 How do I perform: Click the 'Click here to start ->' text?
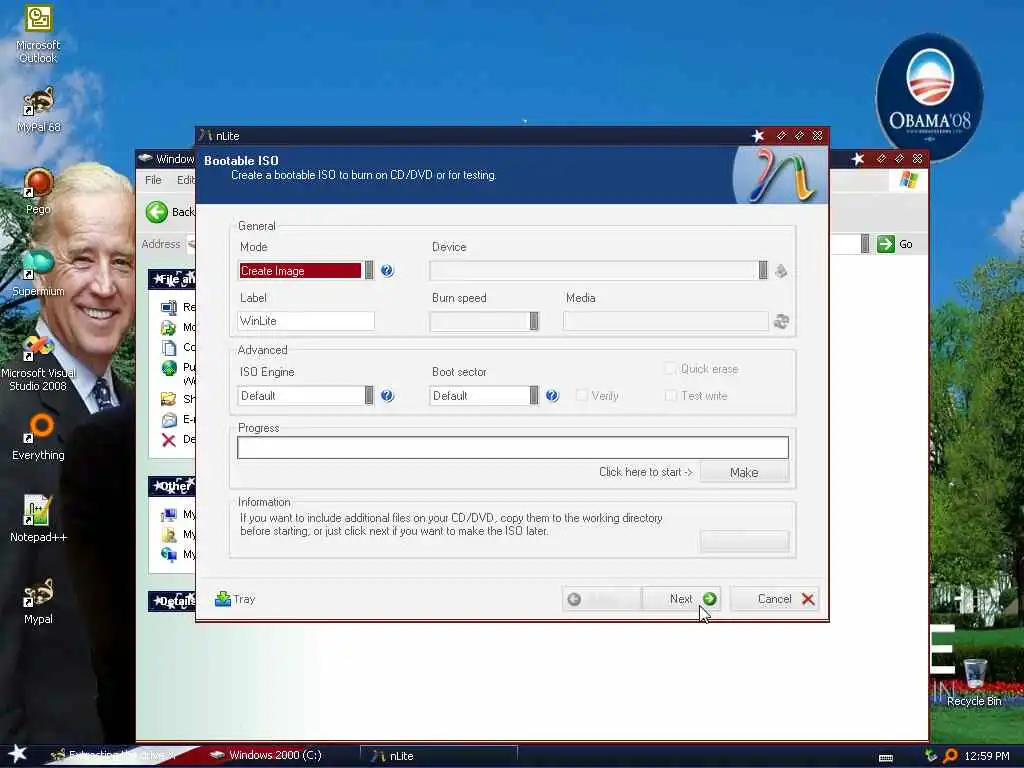click(645, 472)
